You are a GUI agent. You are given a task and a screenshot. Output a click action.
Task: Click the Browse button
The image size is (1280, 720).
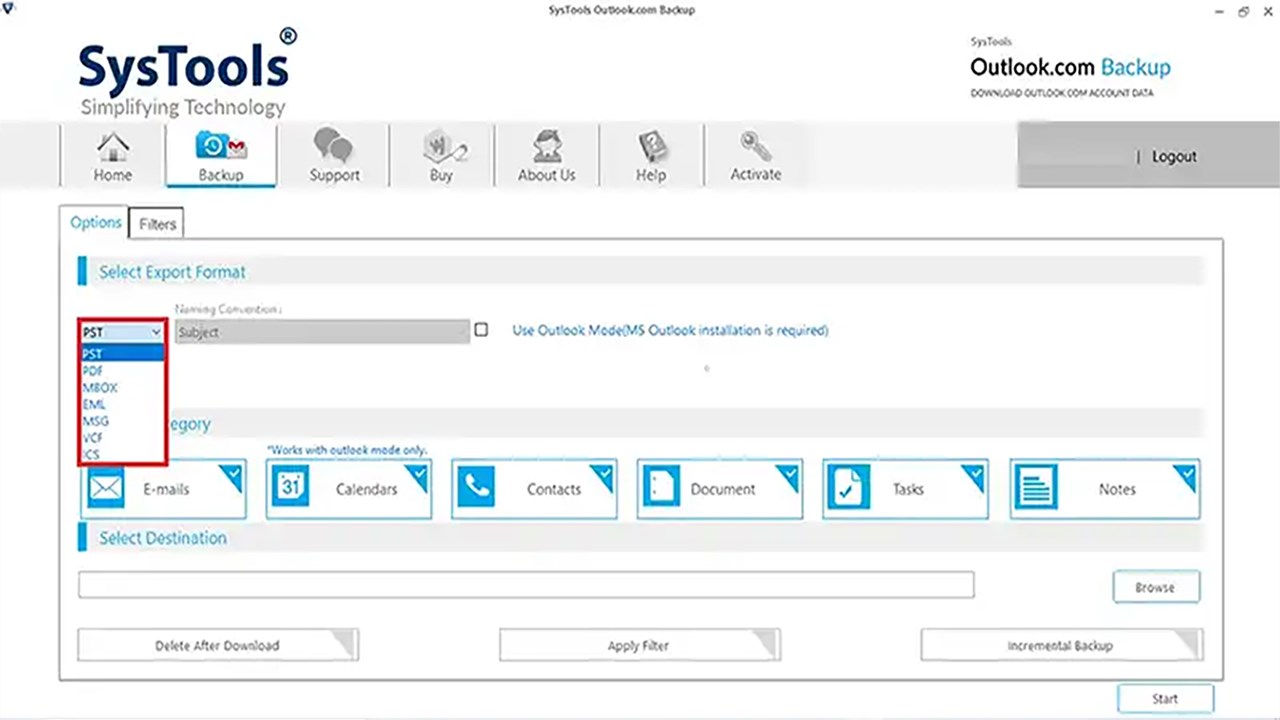[1156, 587]
